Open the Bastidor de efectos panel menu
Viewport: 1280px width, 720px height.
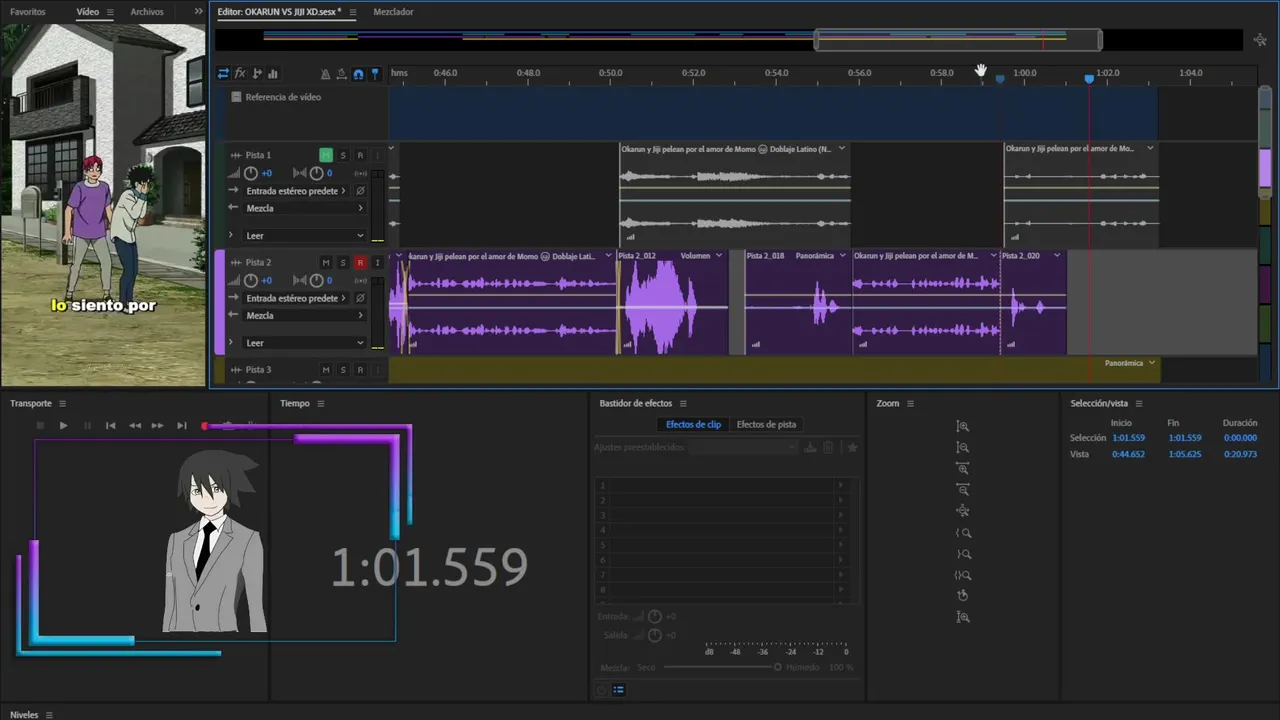683,403
